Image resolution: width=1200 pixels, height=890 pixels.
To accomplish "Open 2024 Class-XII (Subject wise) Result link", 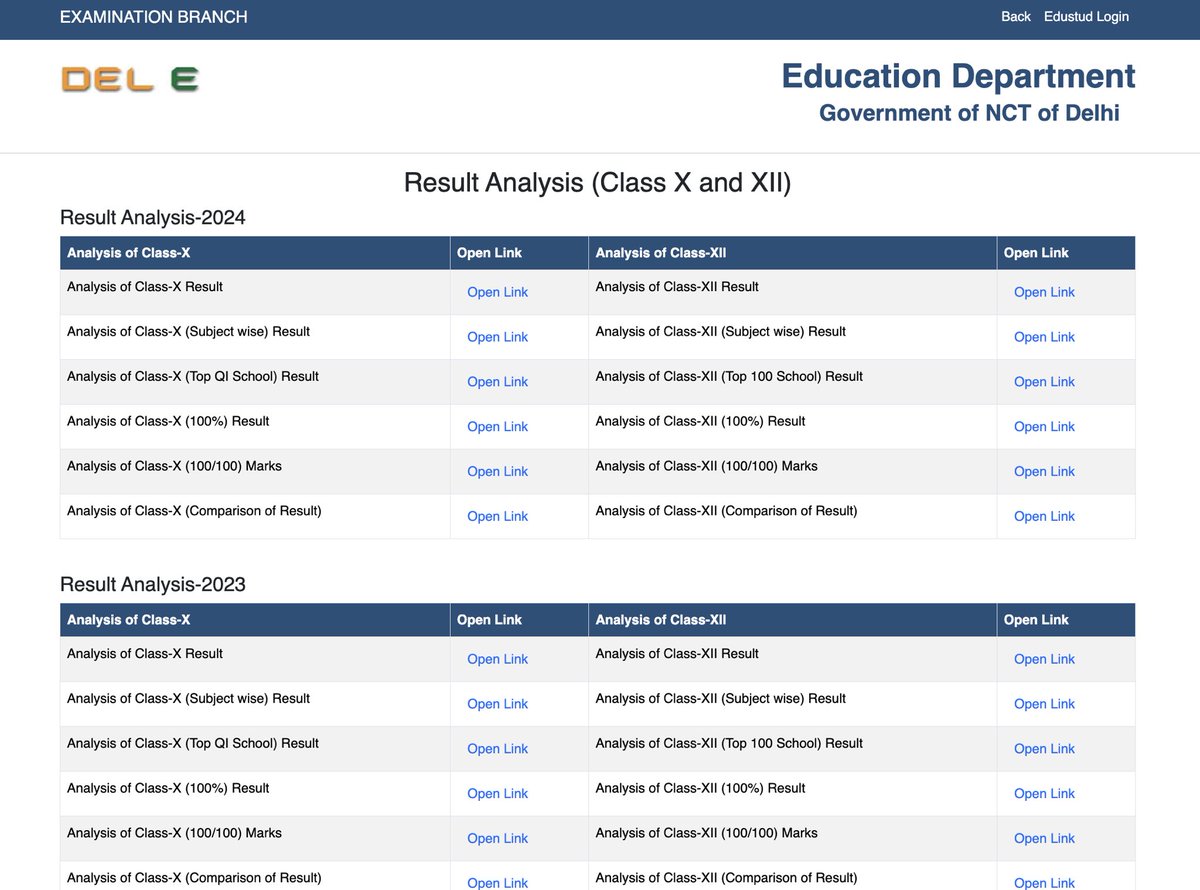I will (x=1044, y=337).
